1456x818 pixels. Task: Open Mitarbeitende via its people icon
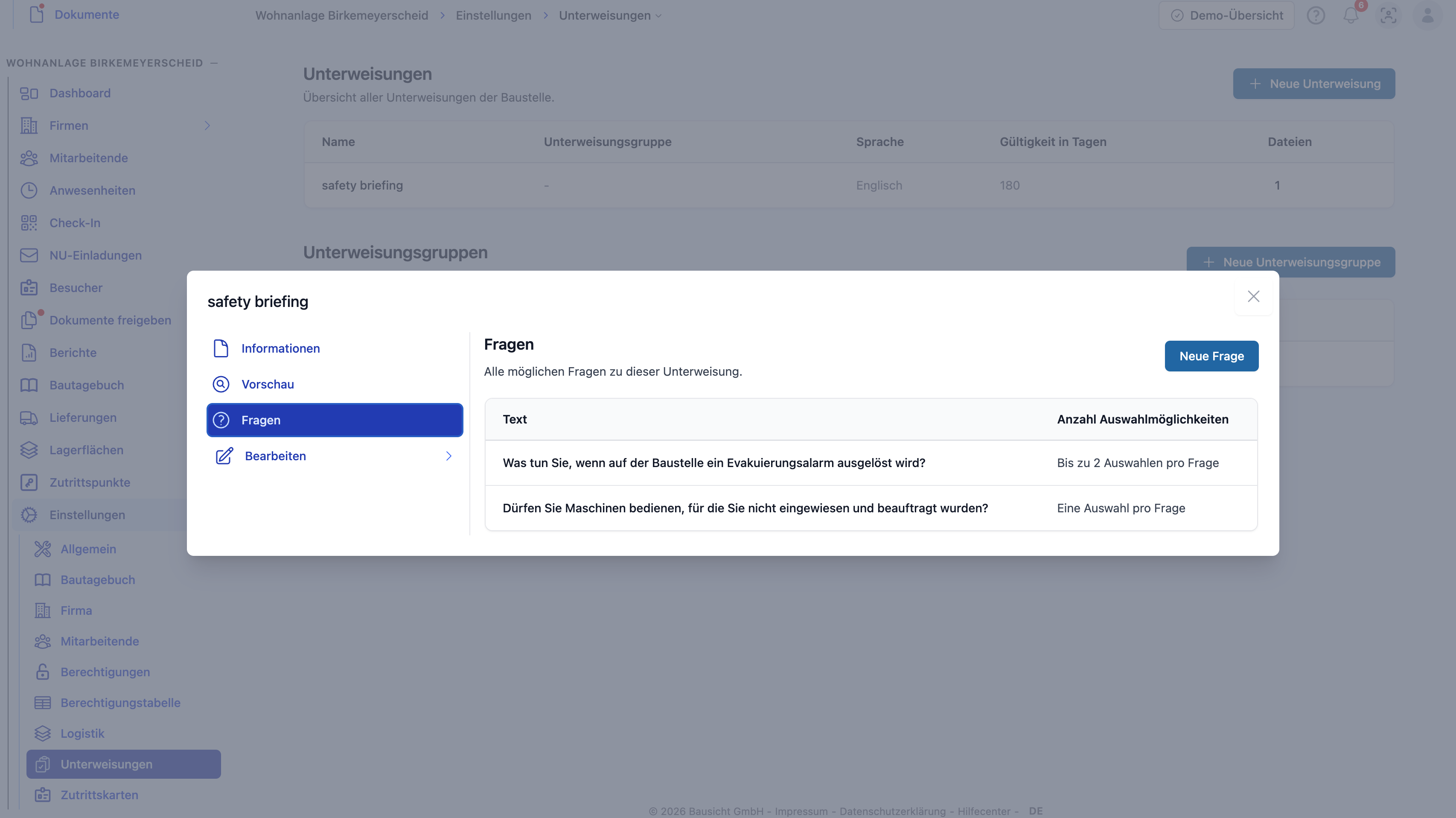pyautogui.click(x=29, y=158)
